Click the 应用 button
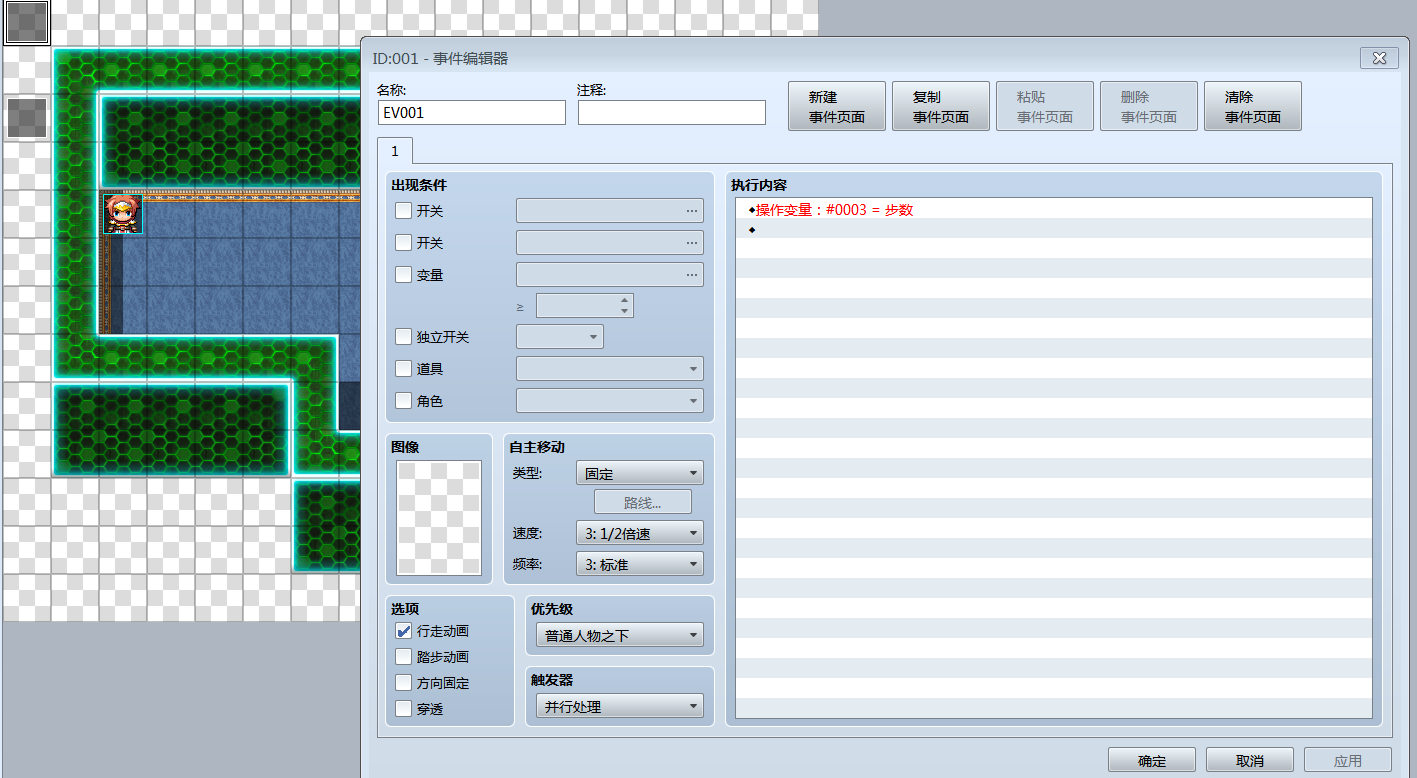Screen dimensions: 1417x778 point(1348,761)
